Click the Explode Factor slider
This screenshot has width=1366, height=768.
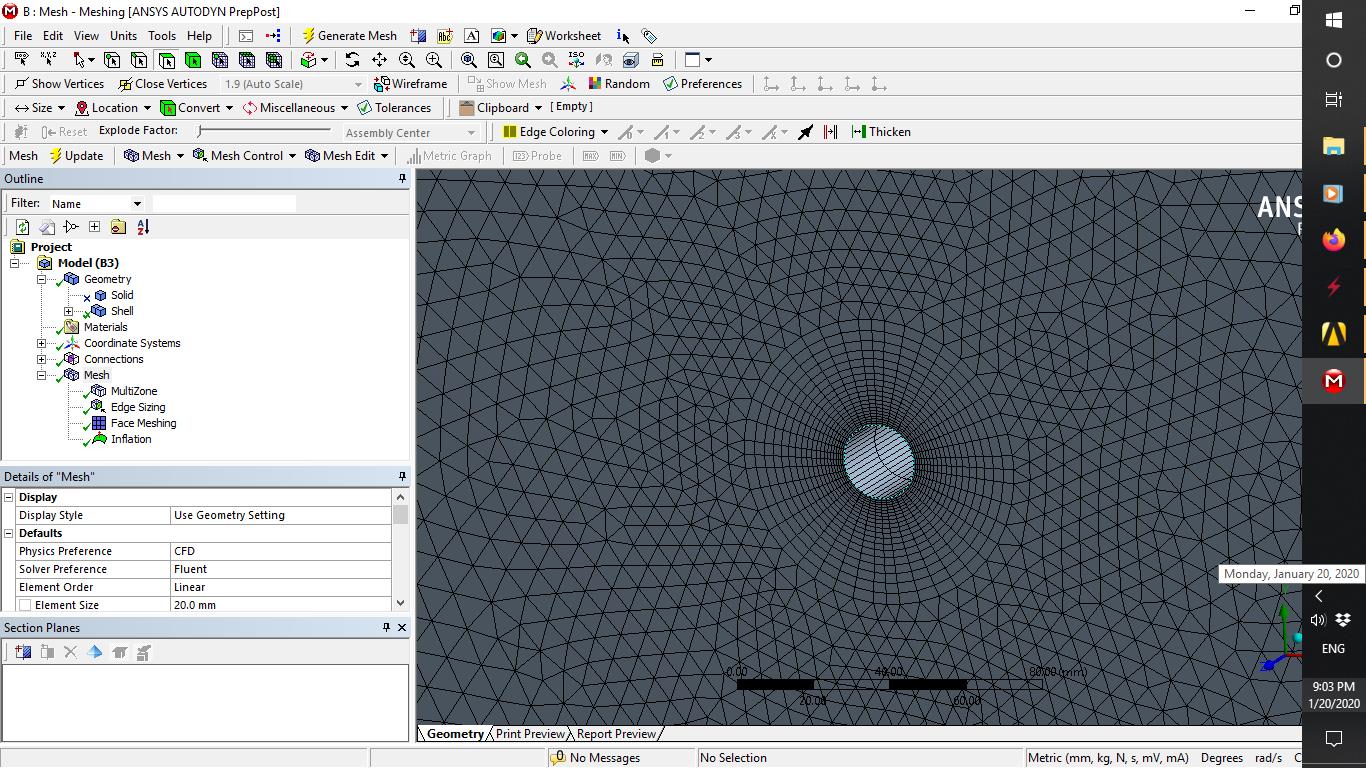[264, 131]
